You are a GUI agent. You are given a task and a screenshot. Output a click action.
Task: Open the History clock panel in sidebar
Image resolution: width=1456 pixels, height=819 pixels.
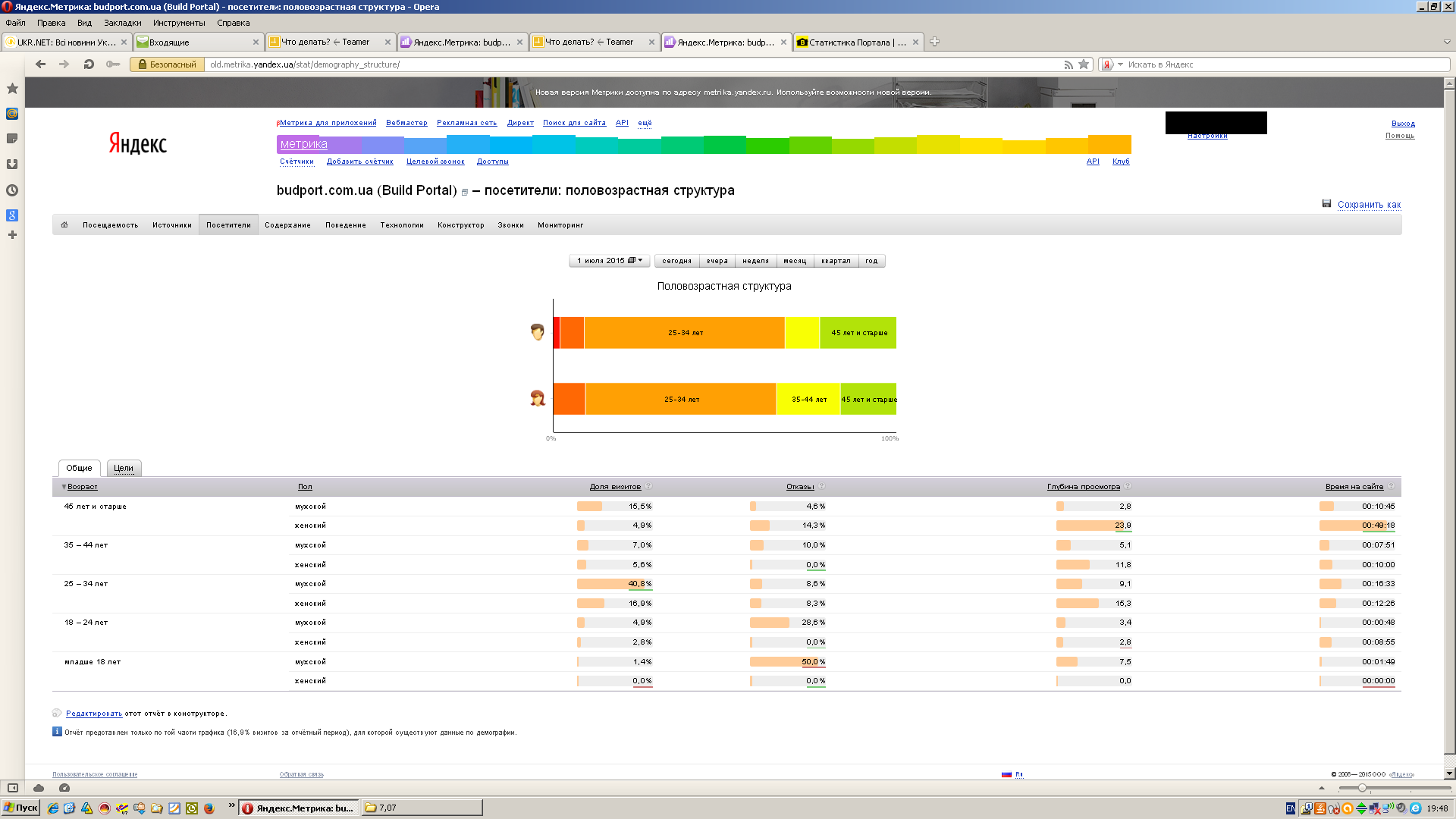tap(12, 190)
